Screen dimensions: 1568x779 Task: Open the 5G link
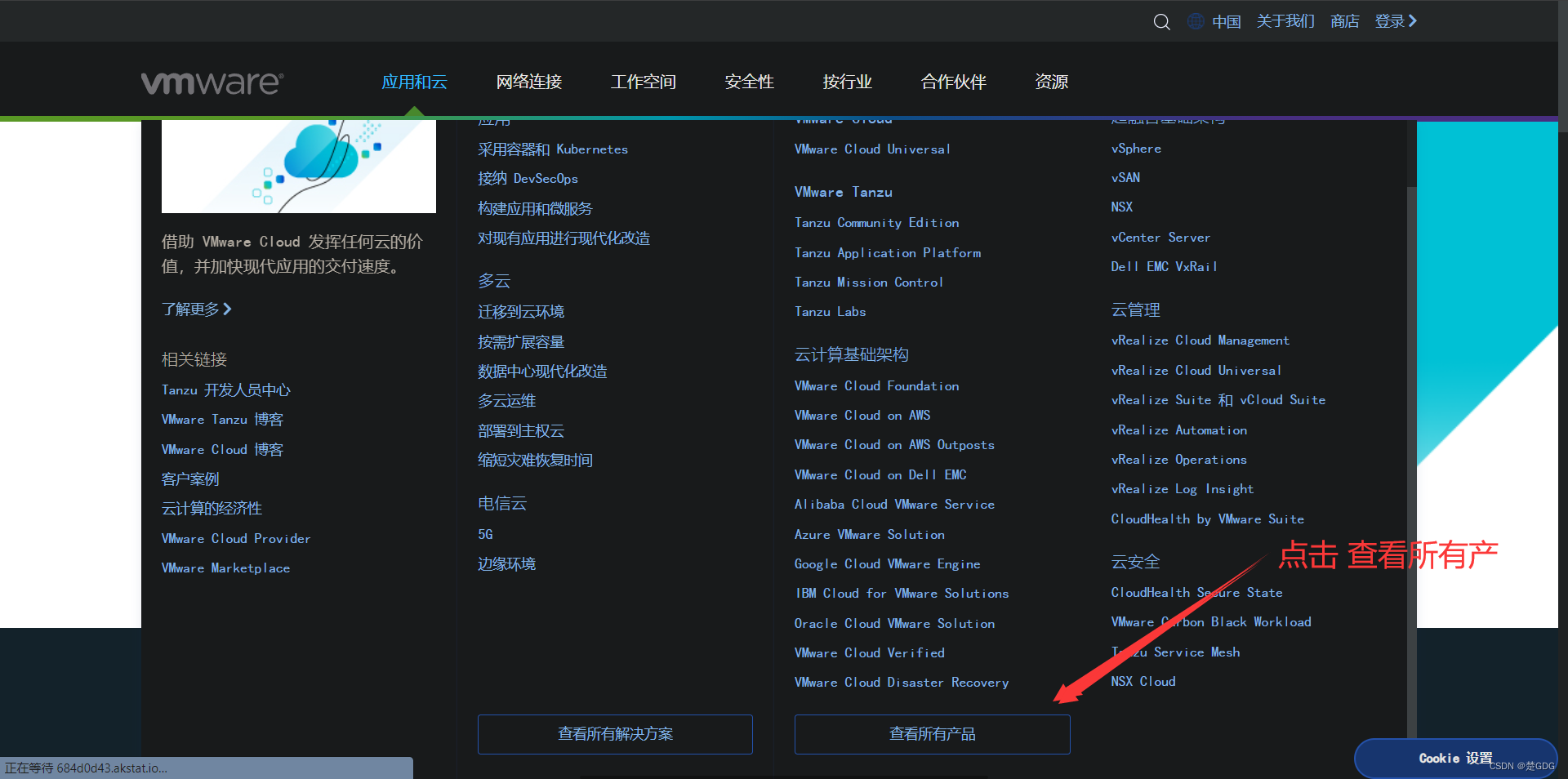coord(486,534)
